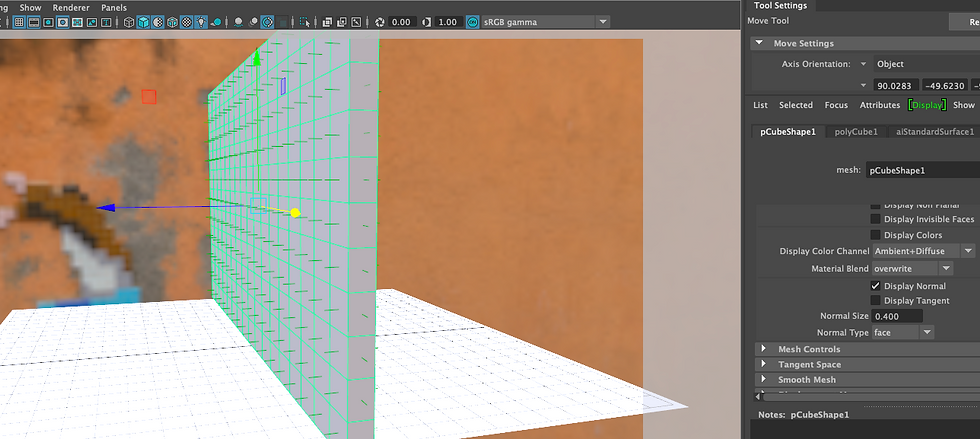Open the Panels menu
980x439 pixels.
pyautogui.click(x=114, y=8)
